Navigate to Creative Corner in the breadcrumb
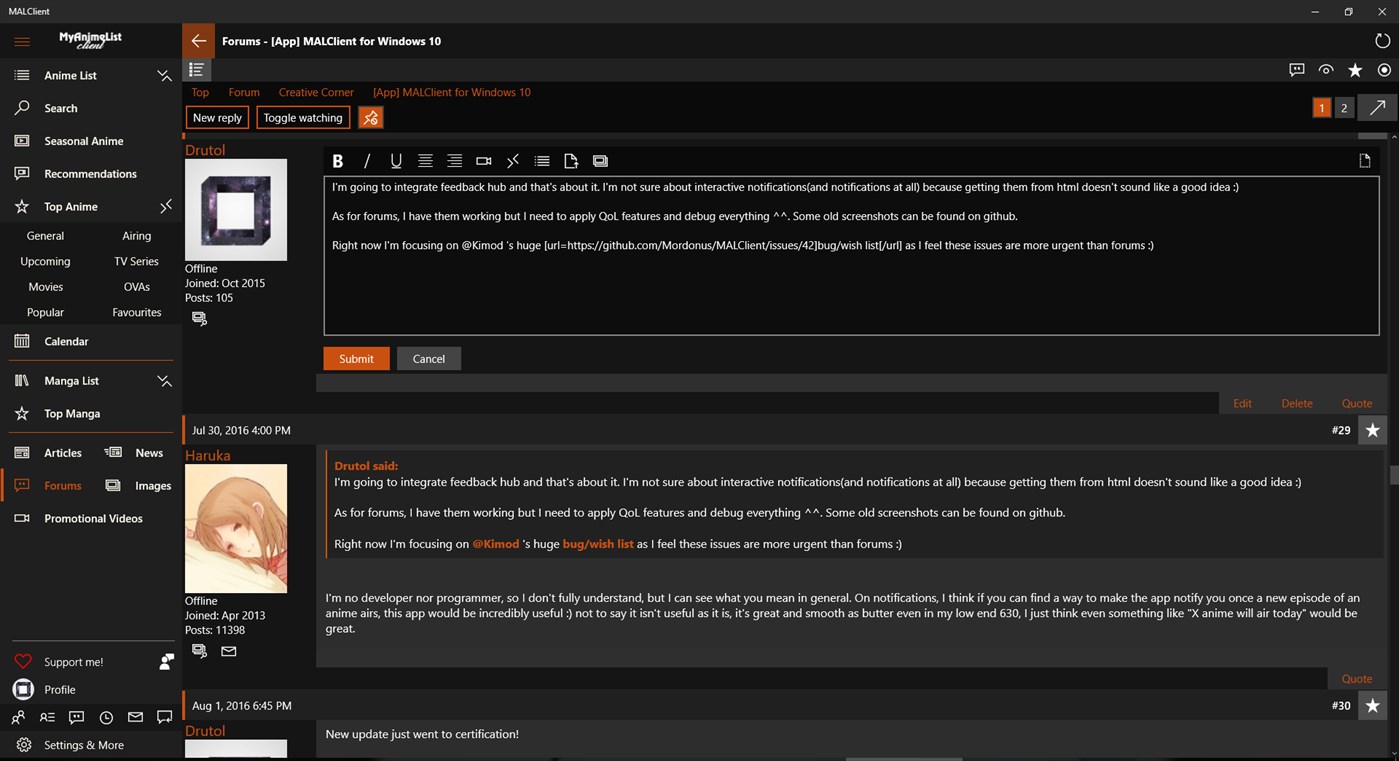 316,91
